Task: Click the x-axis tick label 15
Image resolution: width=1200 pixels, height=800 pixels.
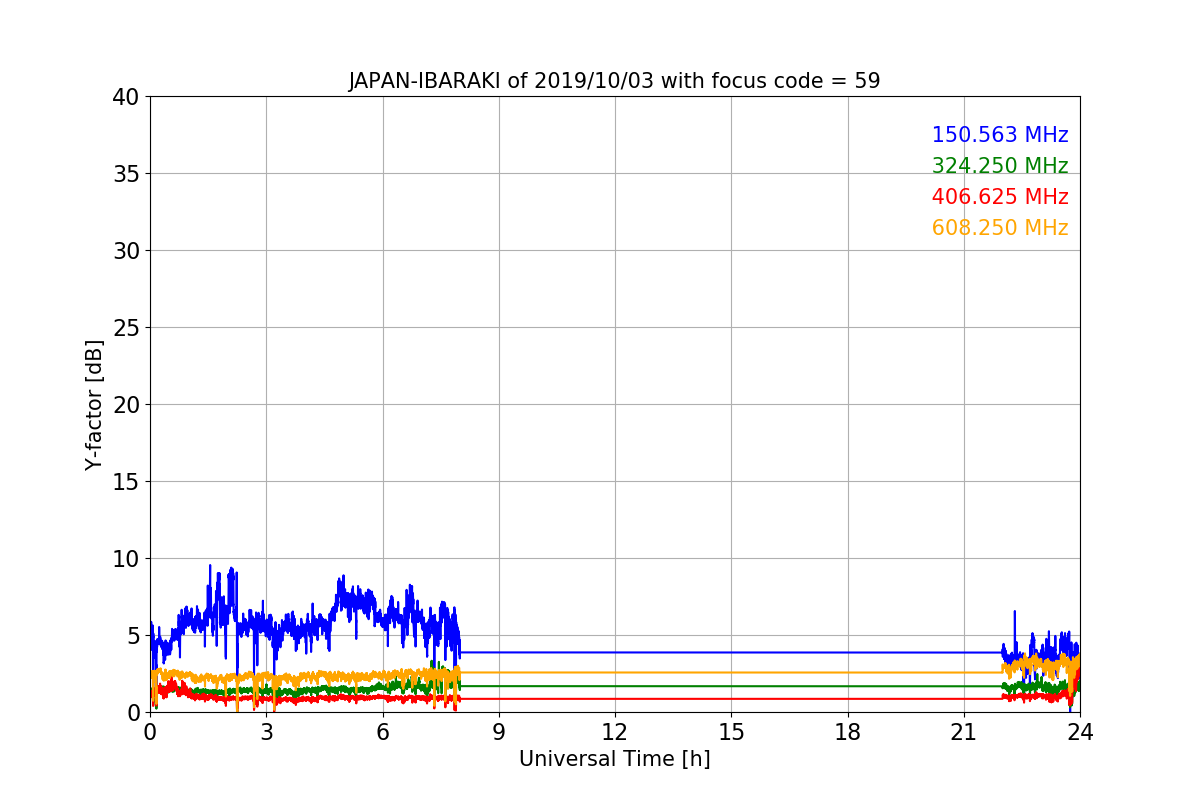Action: (731, 732)
